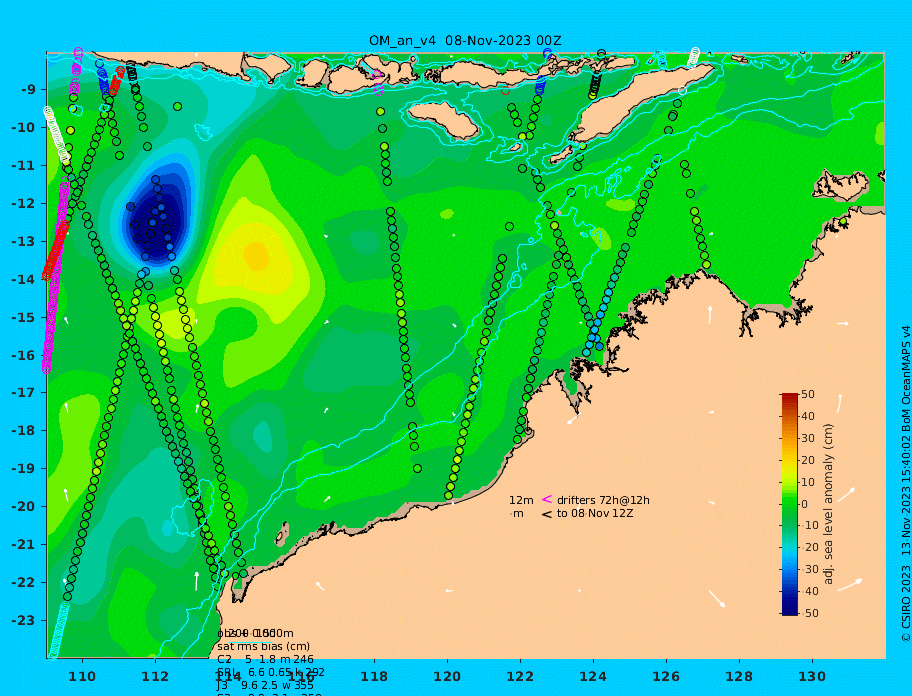
Task: Click the latitude axis label -22
Action: tap(23, 583)
